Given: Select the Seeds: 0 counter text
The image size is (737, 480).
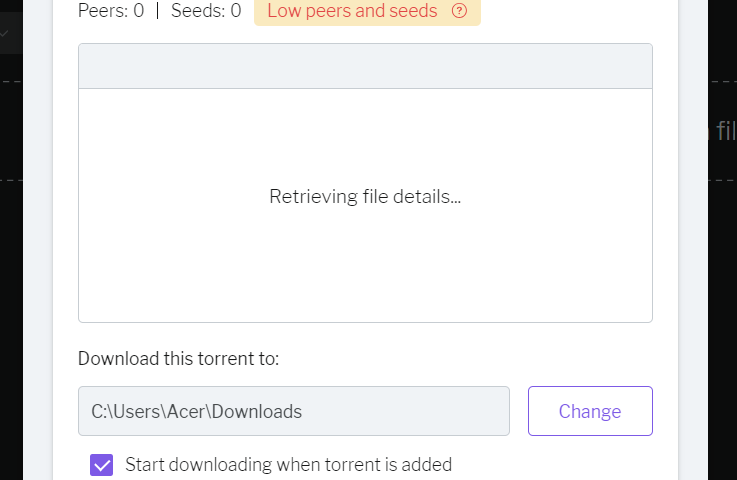Looking at the screenshot, I should click(206, 10).
